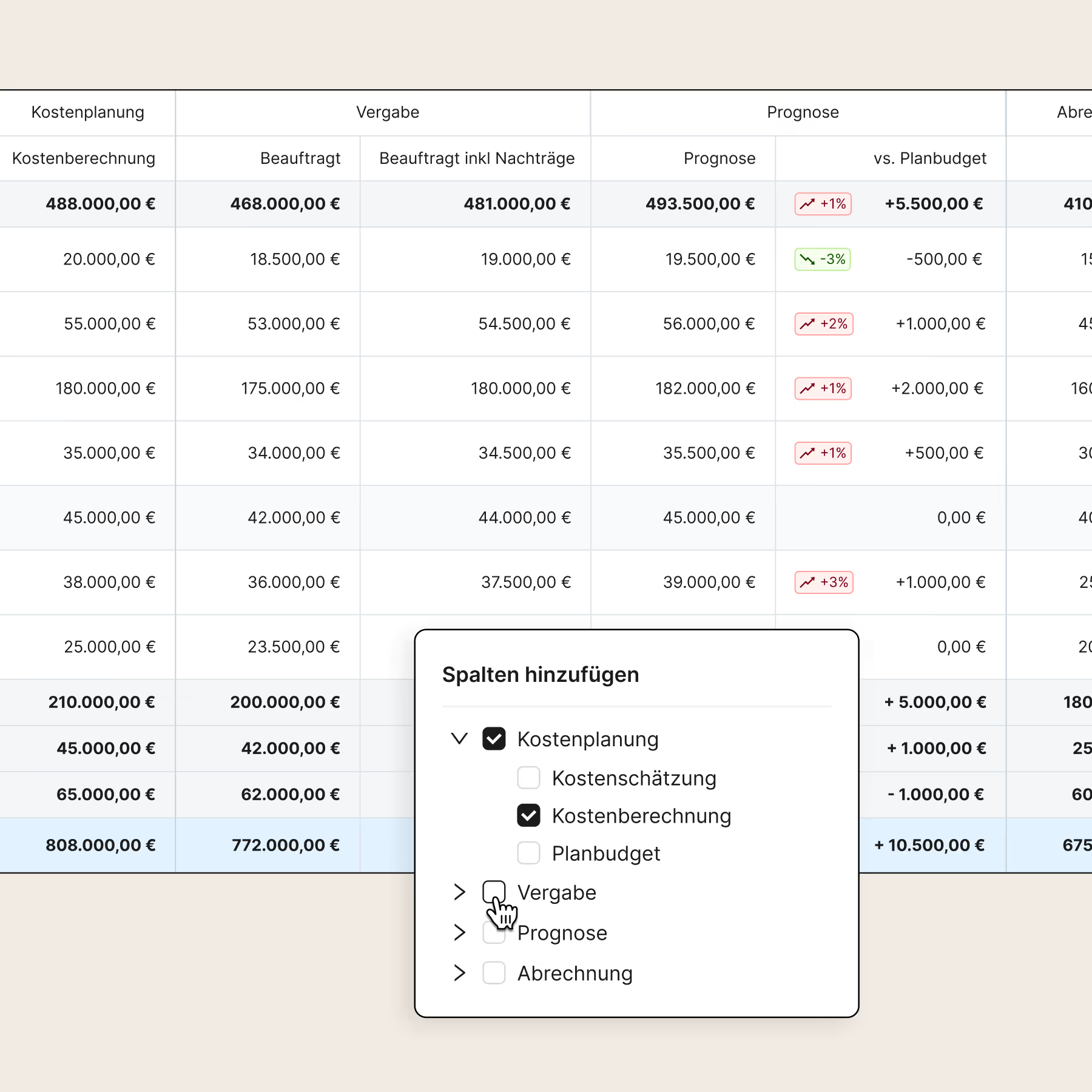Expand the Abrechnung group chevron
The height and width of the screenshot is (1092, 1092).
[459, 972]
